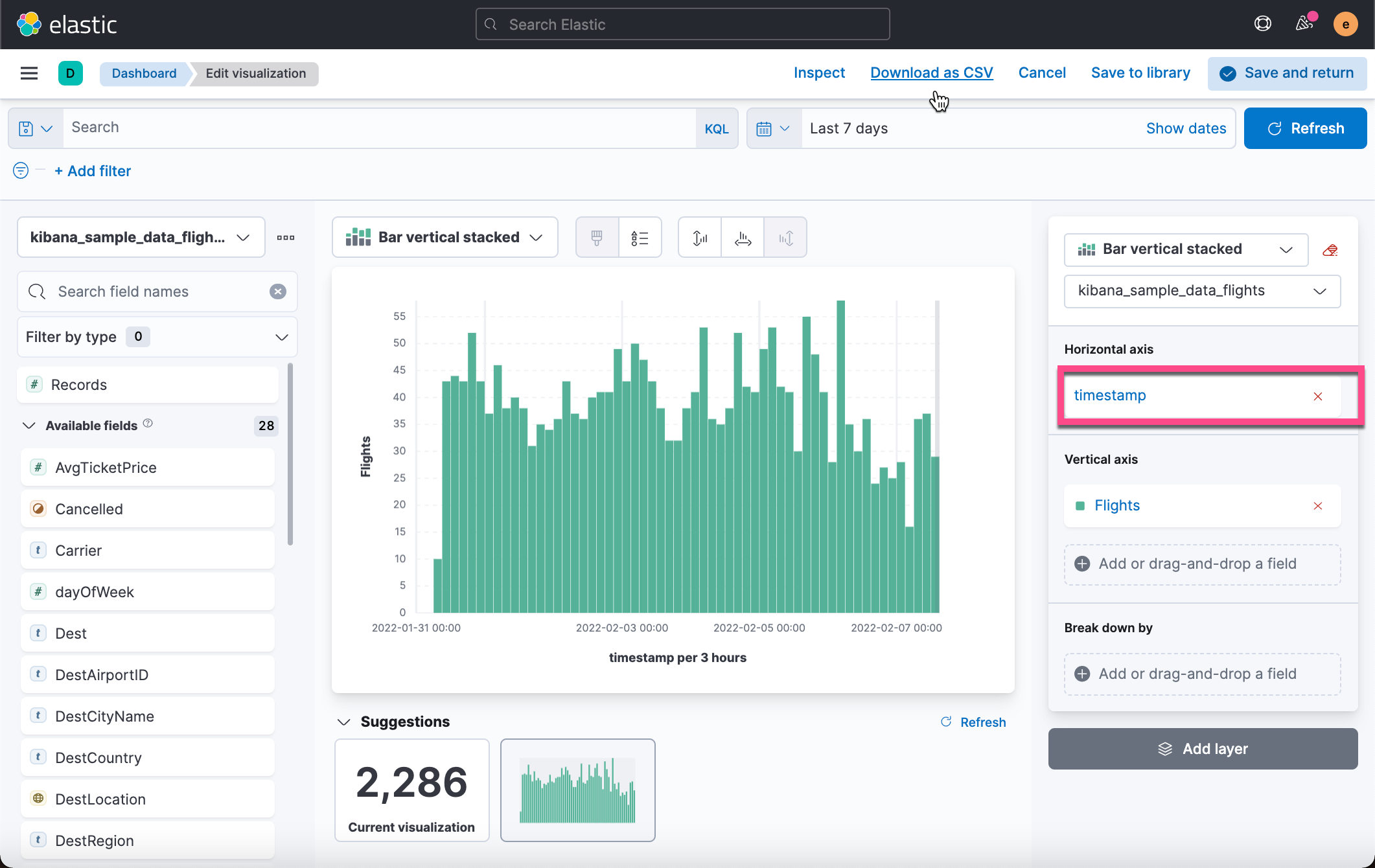Image resolution: width=1375 pixels, height=868 pixels.
Task: Click Save and return button
Action: (x=1287, y=73)
